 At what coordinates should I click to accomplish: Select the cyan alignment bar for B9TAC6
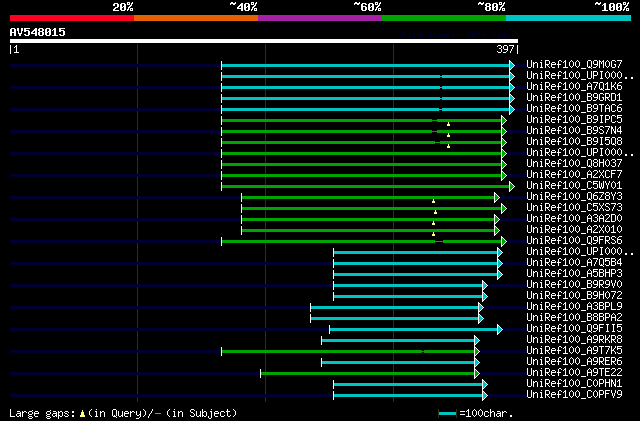pos(368,109)
